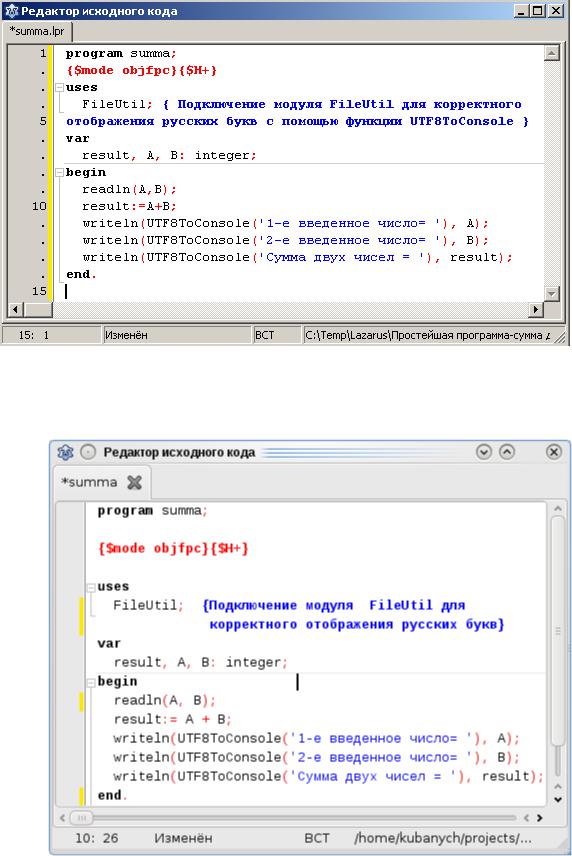Click horizontal scrollbar thumb in lower editor
The height and width of the screenshot is (856, 572).
pyautogui.click(x=82, y=818)
